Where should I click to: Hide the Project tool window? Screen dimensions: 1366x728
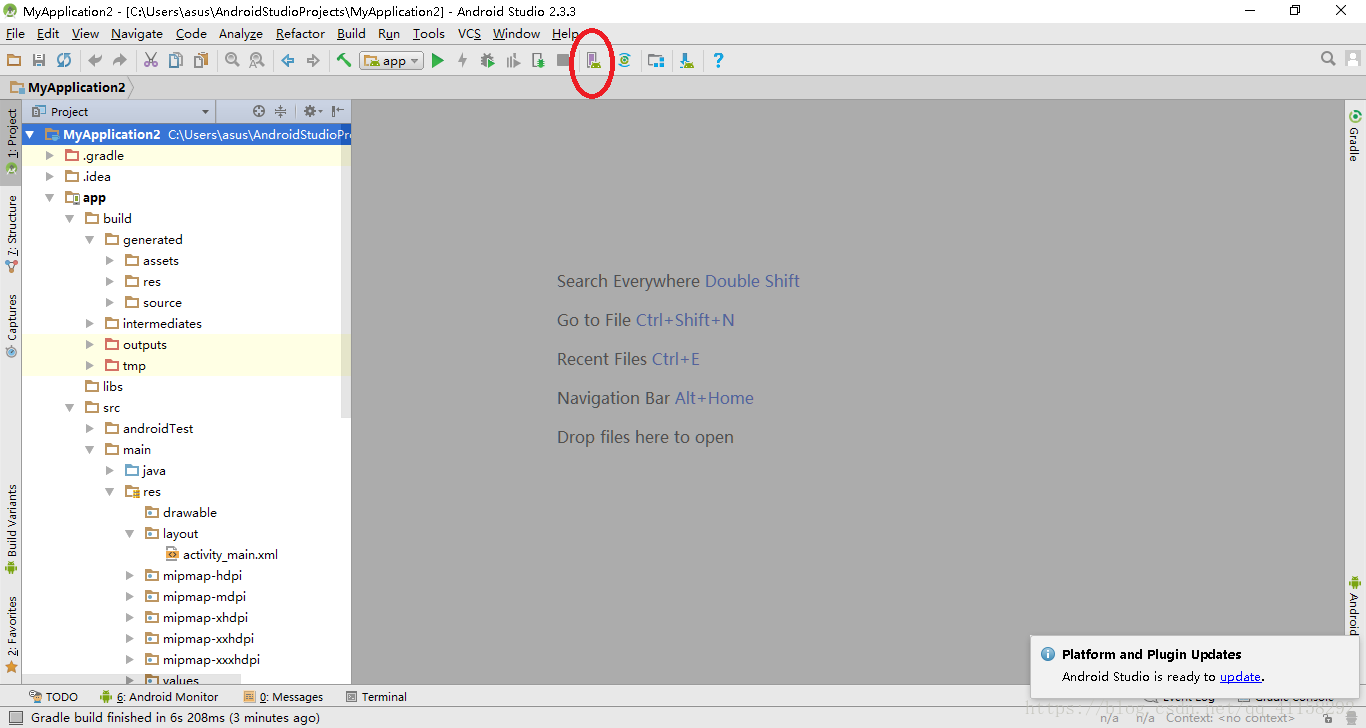[x=338, y=111]
